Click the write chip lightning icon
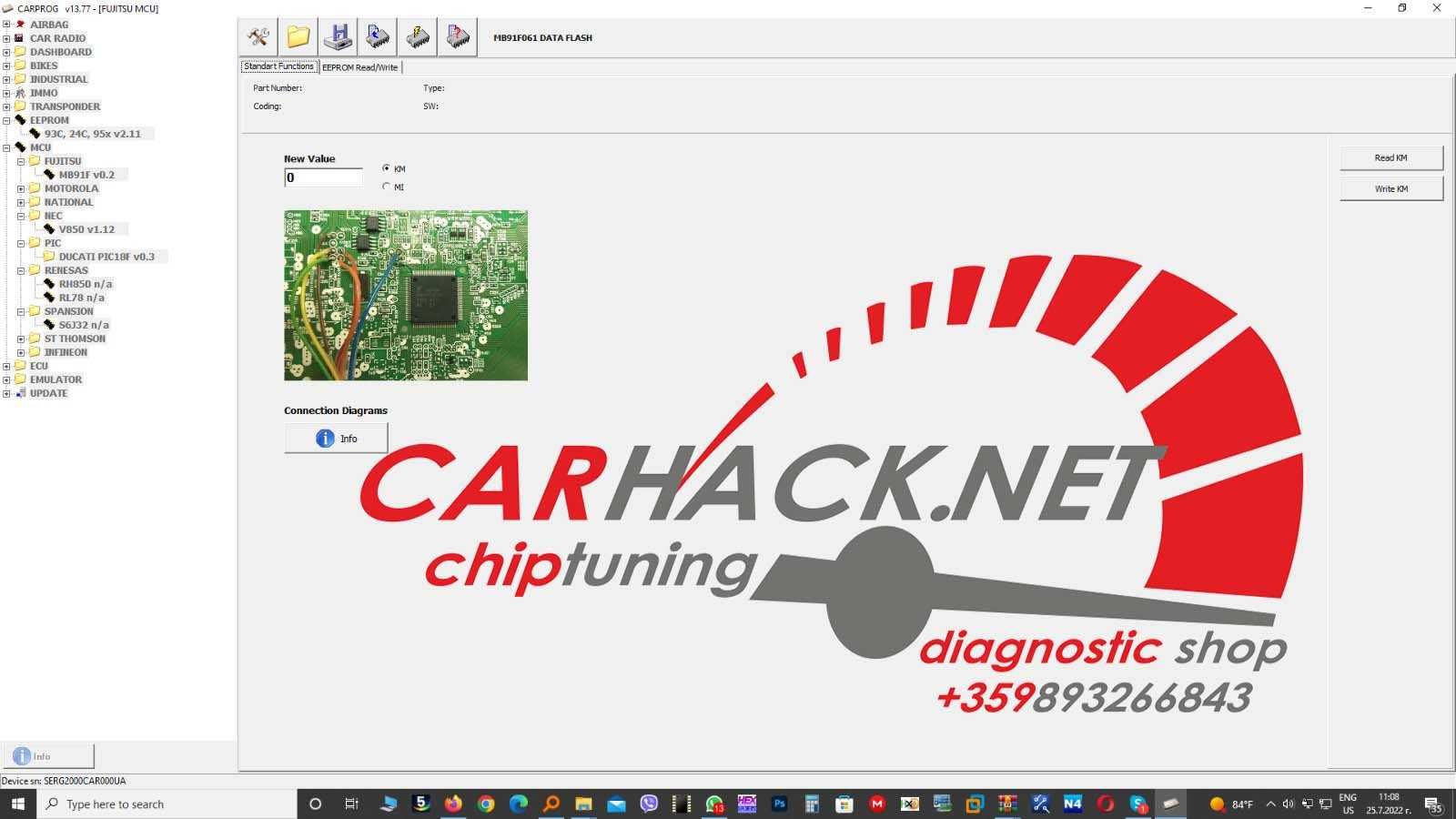1456x819 pixels. point(418,37)
